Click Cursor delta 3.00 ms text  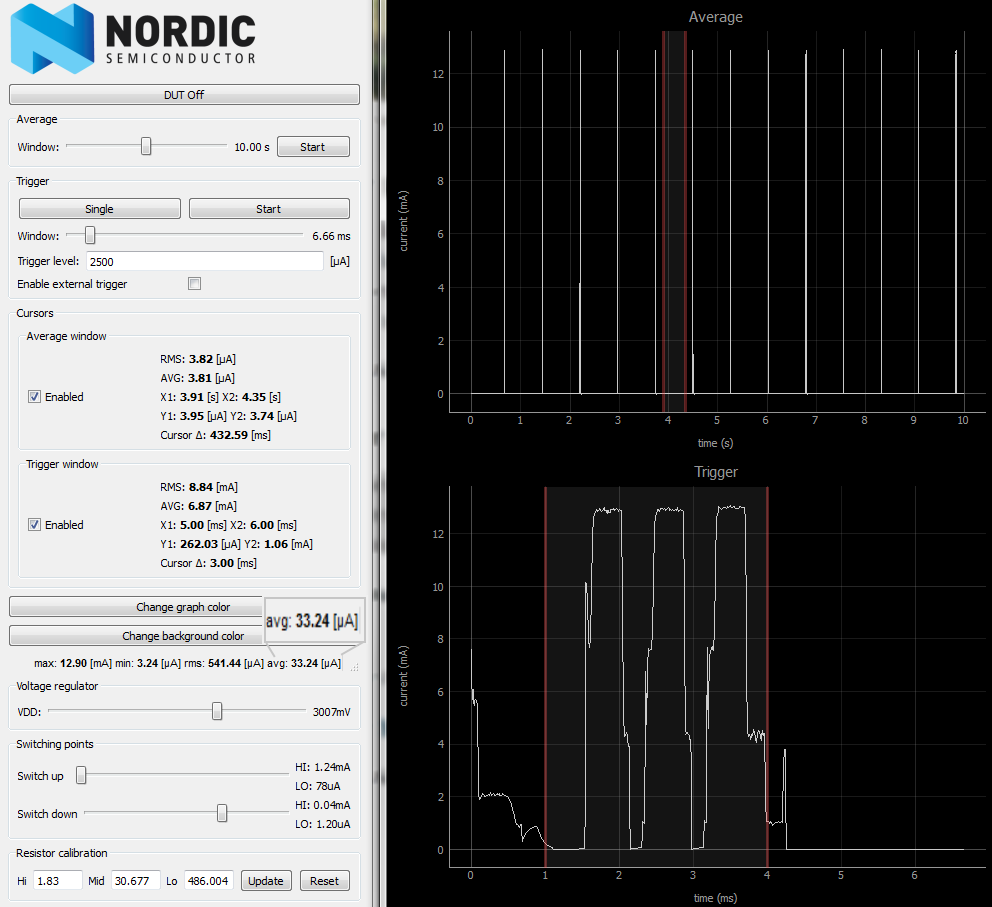(209, 563)
